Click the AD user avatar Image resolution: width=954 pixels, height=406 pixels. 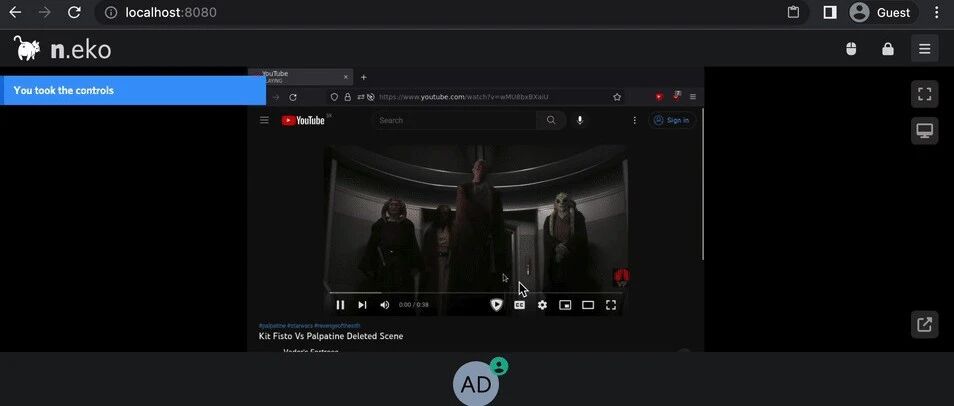(x=476, y=383)
